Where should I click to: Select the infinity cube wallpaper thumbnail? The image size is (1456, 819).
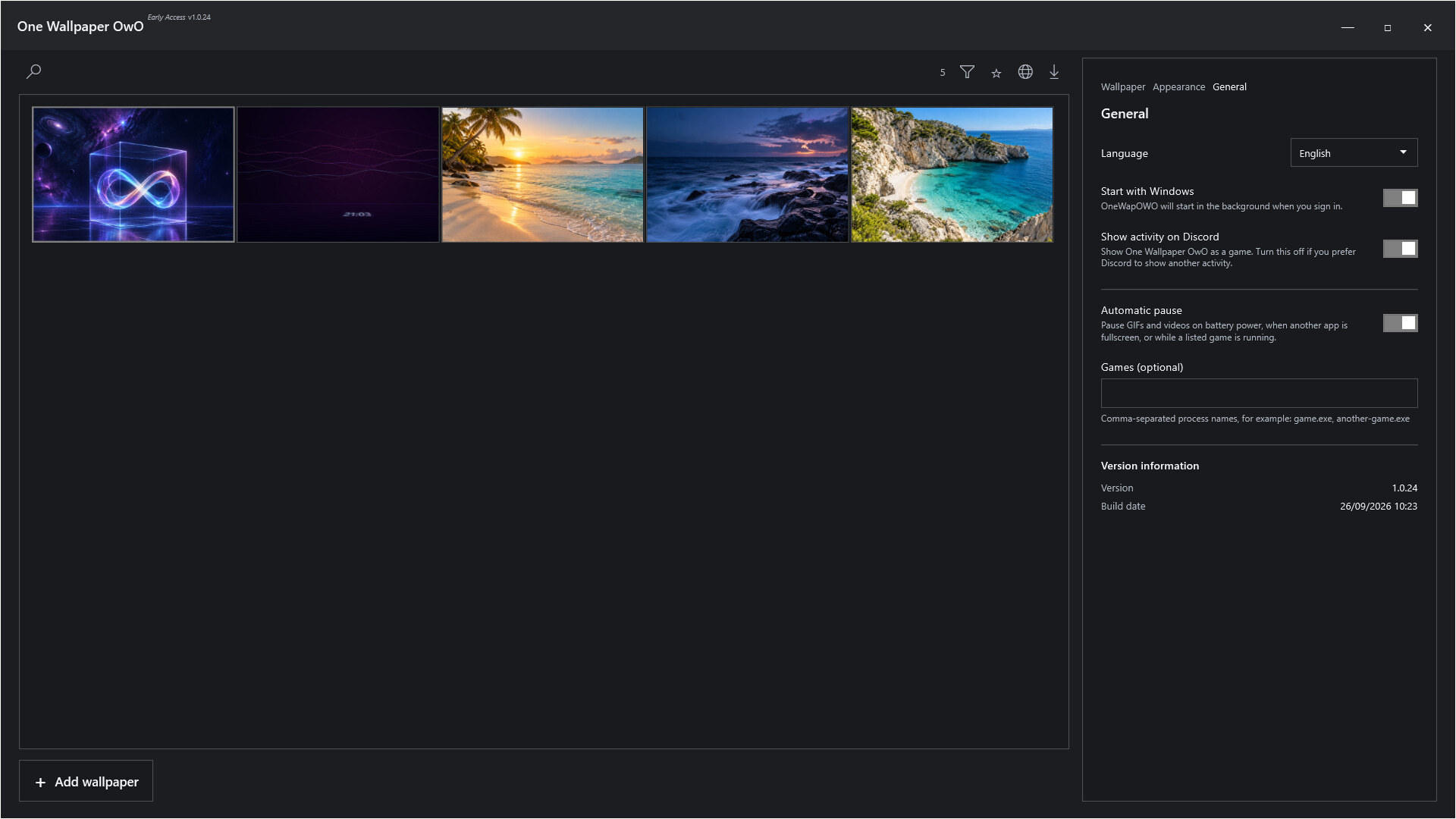click(133, 174)
